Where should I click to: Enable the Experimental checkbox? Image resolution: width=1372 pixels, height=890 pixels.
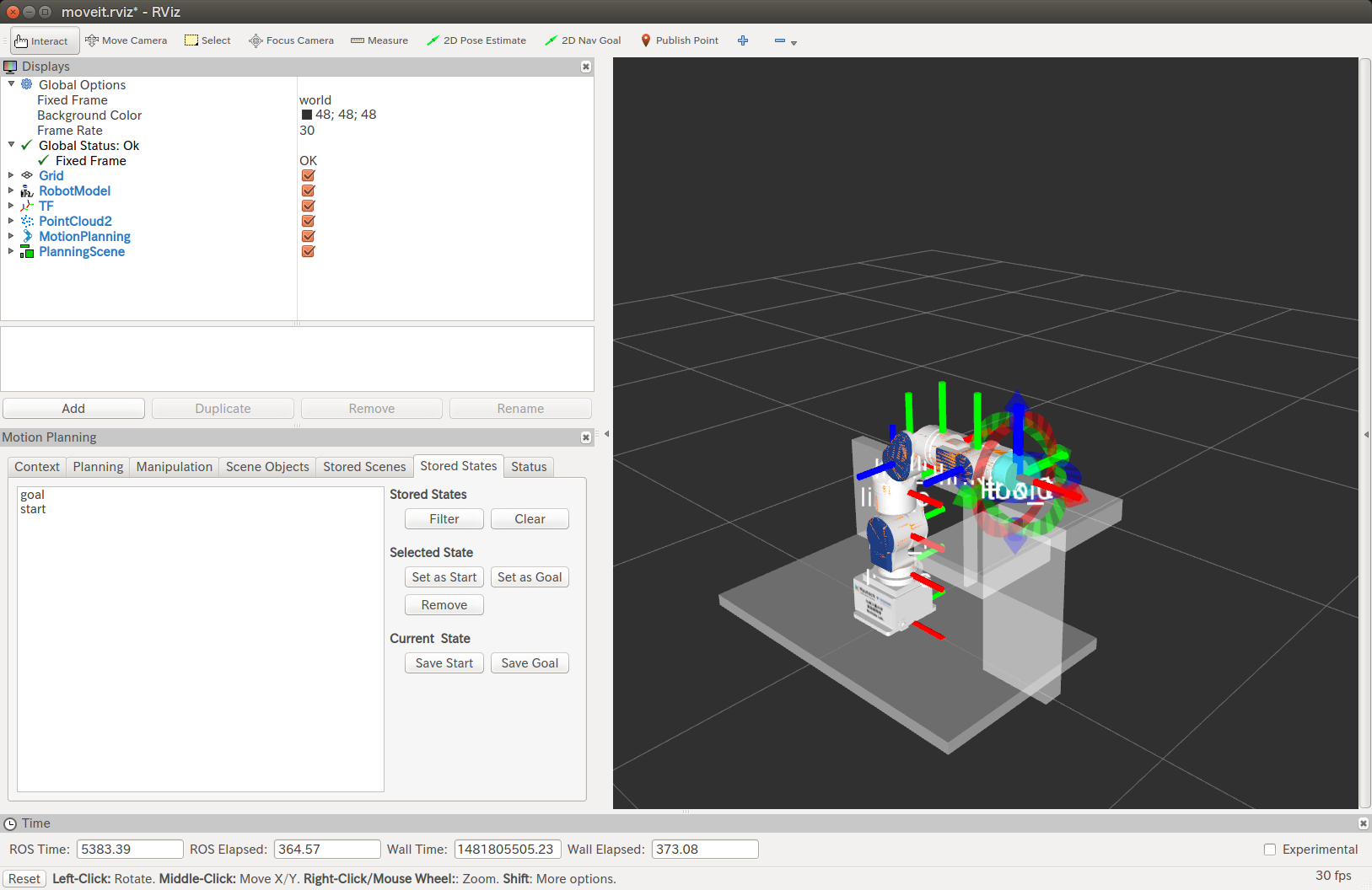(1270, 850)
